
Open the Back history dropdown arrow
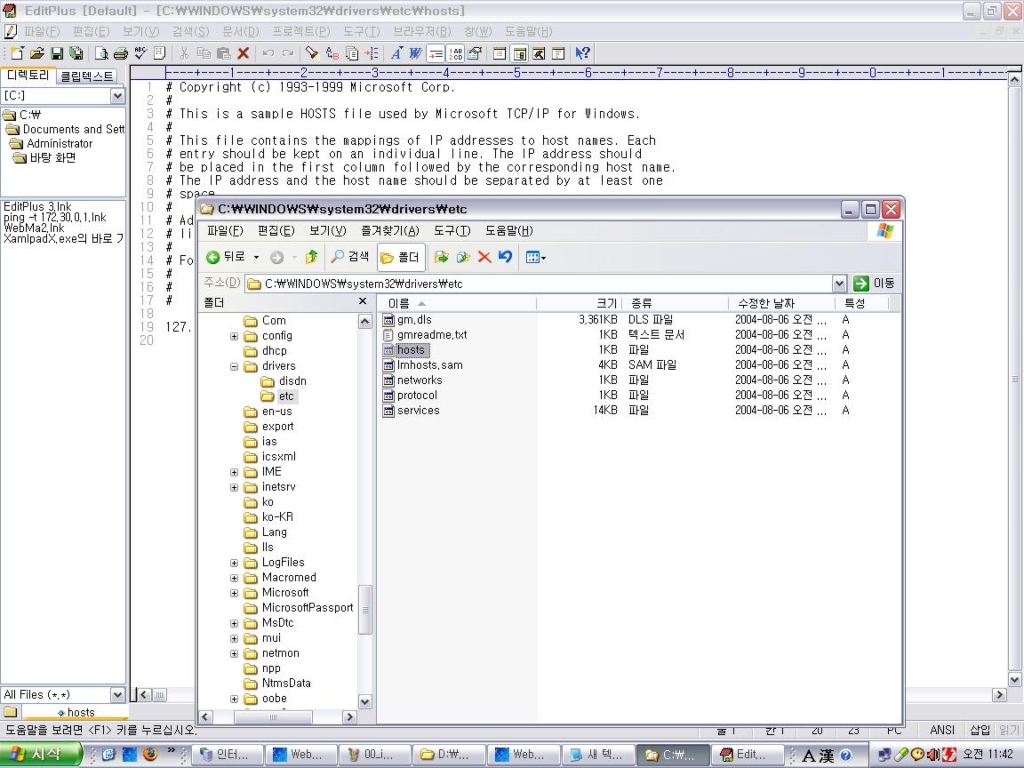point(257,257)
